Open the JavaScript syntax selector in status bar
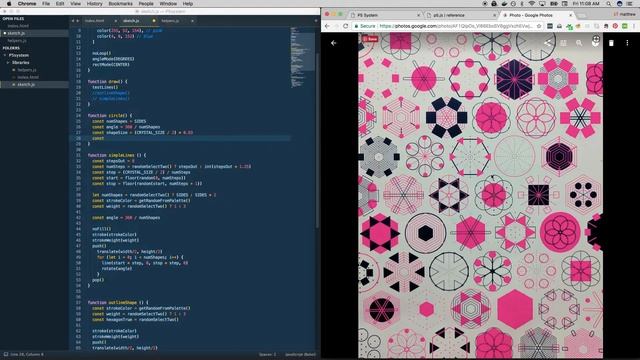 tap(300, 354)
